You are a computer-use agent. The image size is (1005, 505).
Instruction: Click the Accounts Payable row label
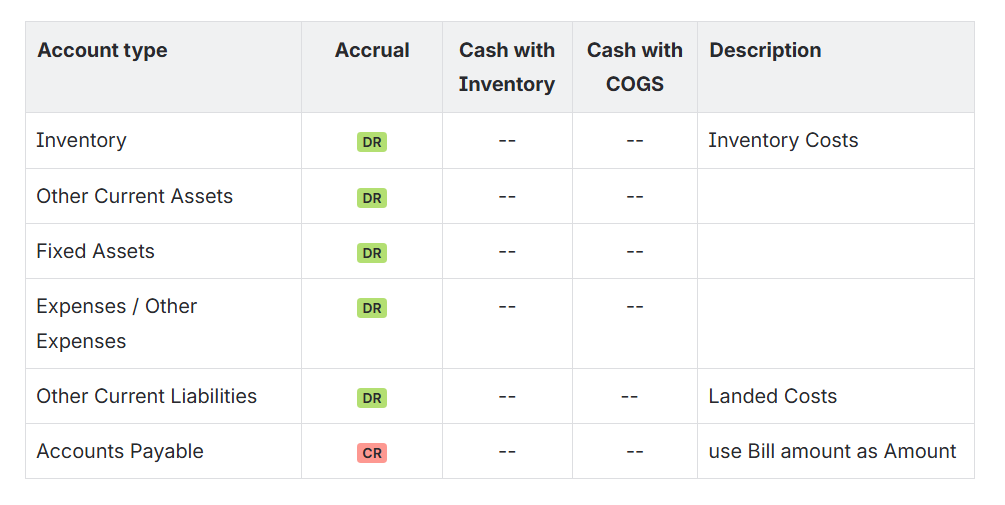(x=120, y=451)
